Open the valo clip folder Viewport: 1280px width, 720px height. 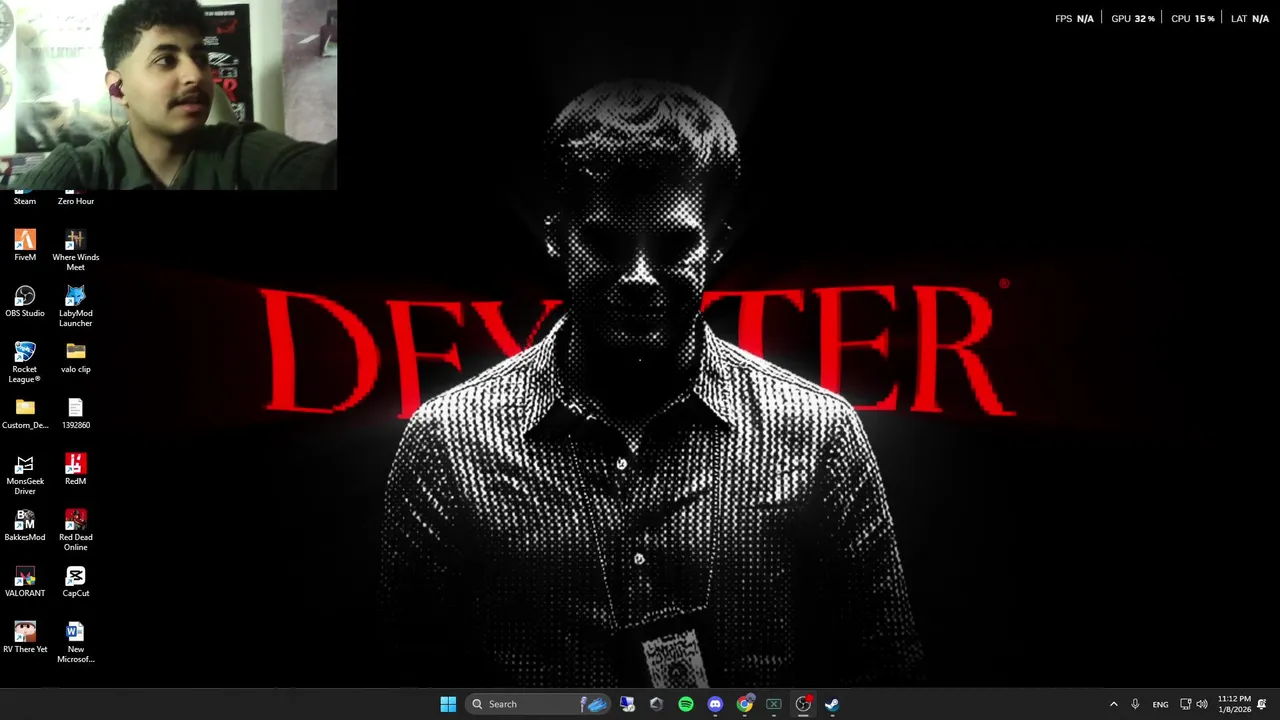coord(76,358)
